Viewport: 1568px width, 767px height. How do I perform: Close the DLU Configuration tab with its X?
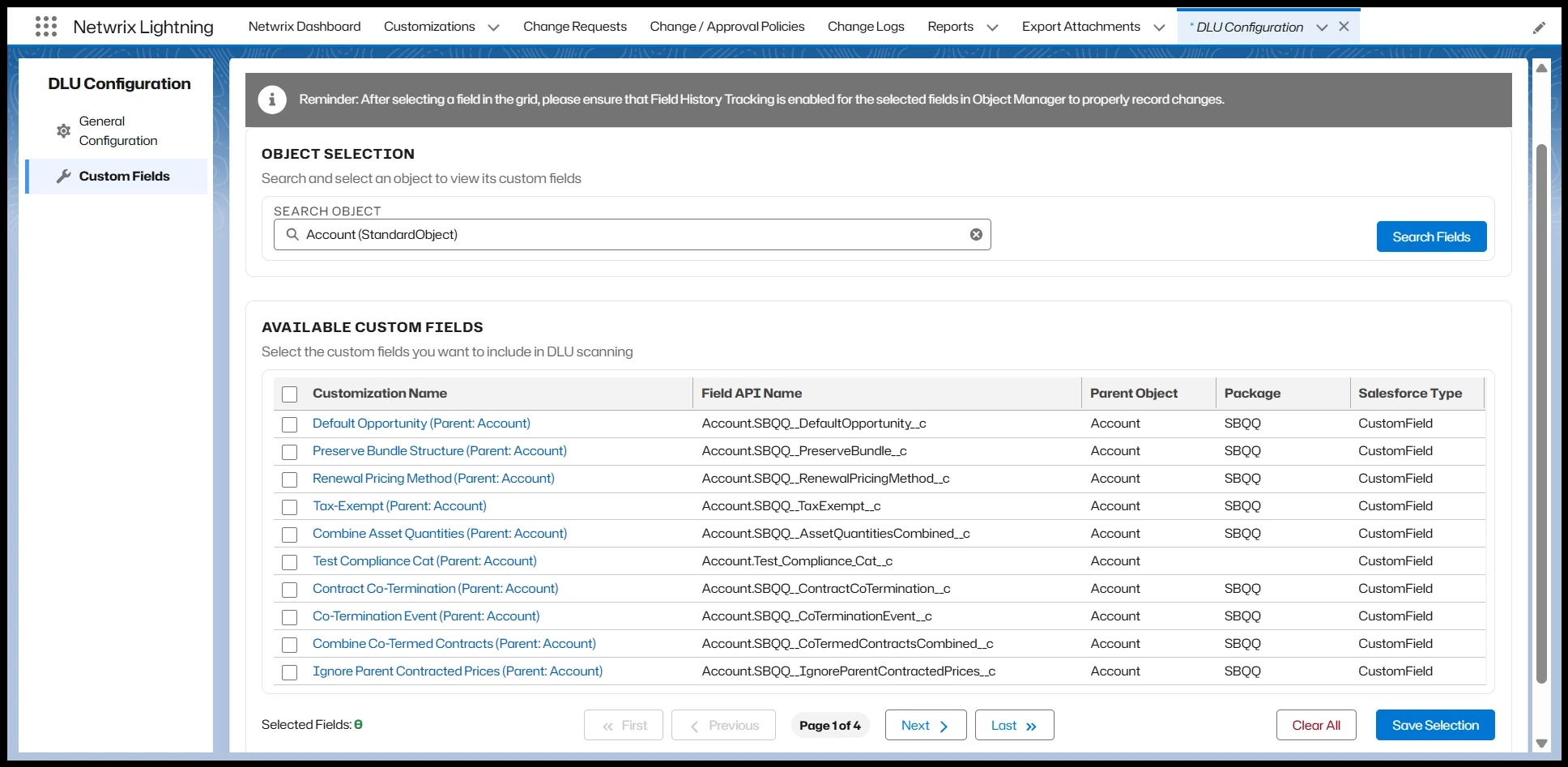[1344, 26]
